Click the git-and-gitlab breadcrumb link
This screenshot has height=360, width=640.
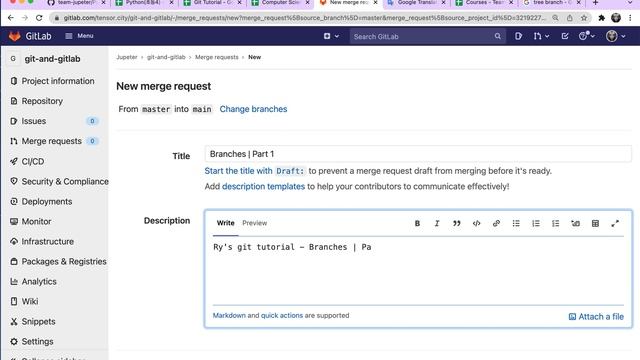point(166,57)
